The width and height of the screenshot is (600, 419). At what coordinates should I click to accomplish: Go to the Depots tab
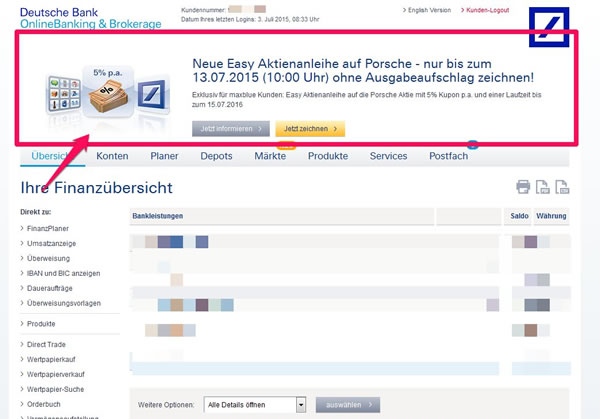216,156
